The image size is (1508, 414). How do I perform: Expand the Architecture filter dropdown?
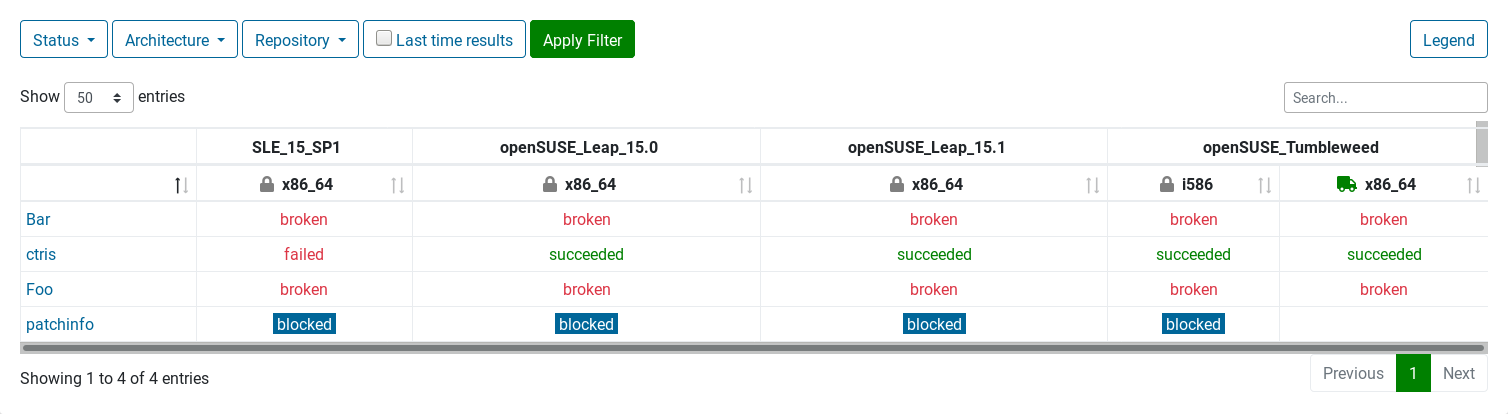[x=175, y=40]
